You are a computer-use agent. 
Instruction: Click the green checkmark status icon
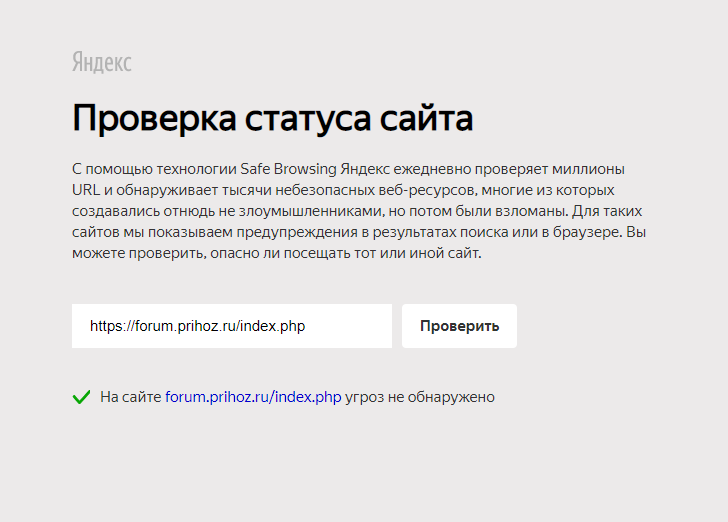pos(81,397)
